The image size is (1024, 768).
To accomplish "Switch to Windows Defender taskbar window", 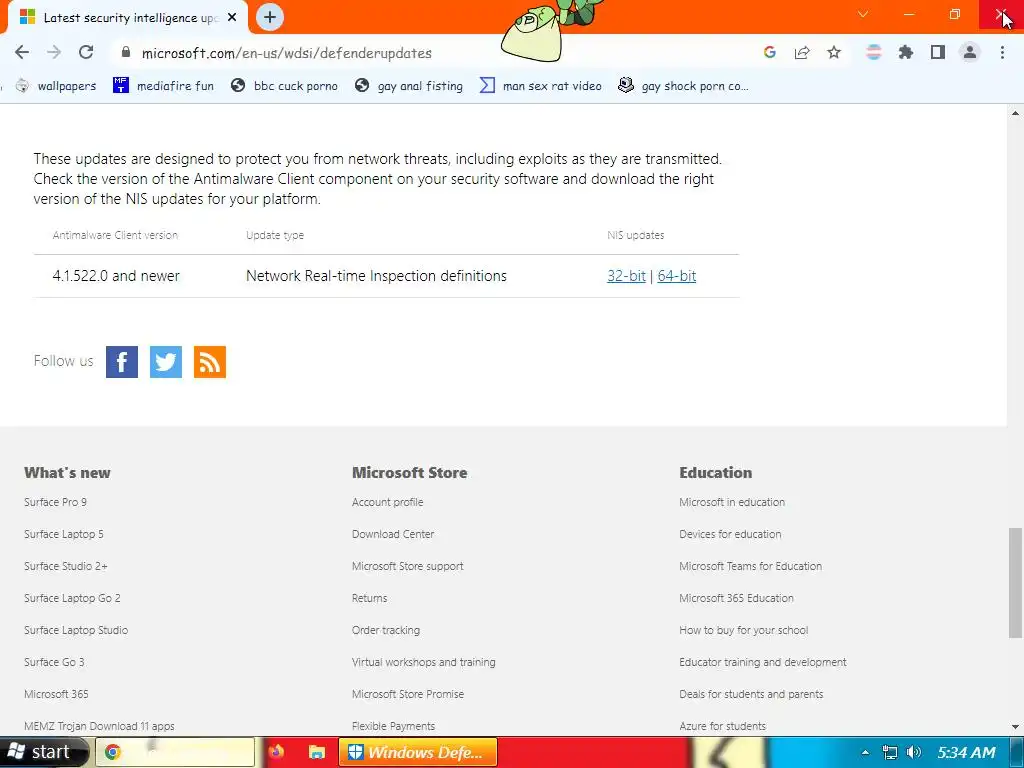I will 418,752.
